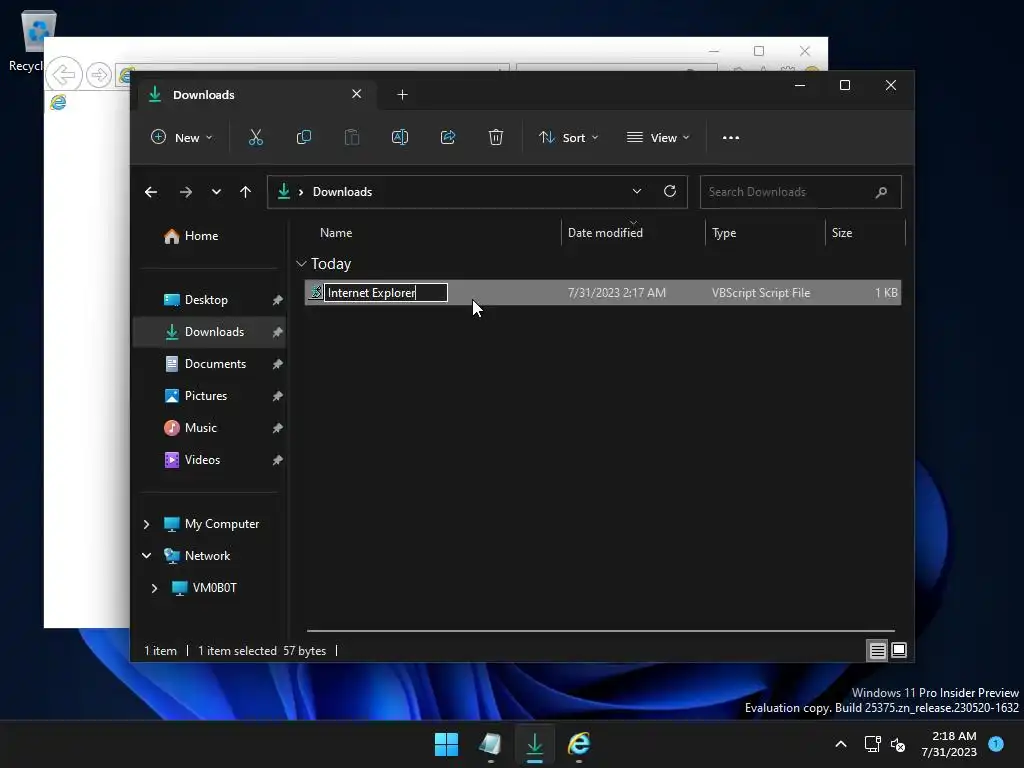Go forward with the right arrow
The height and width of the screenshot is (768, 1024).
point(185,192)
